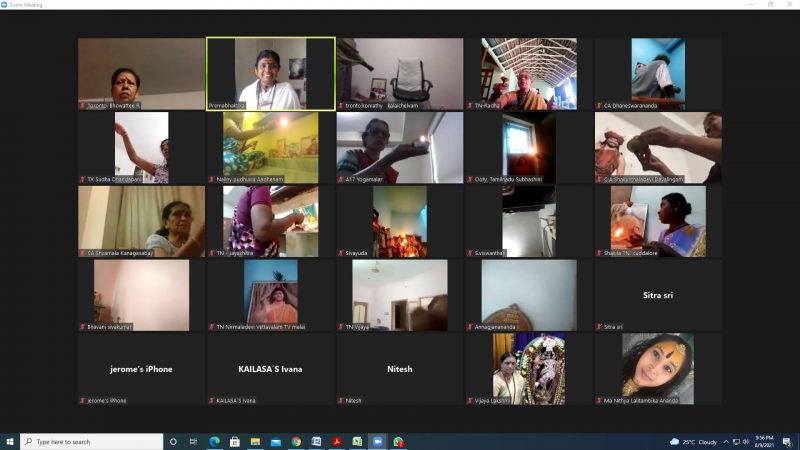Select Ma Nithya Lalitambika Ananda video tile
The height and width of the screenshot is (450, 800).
coord(658,369)
